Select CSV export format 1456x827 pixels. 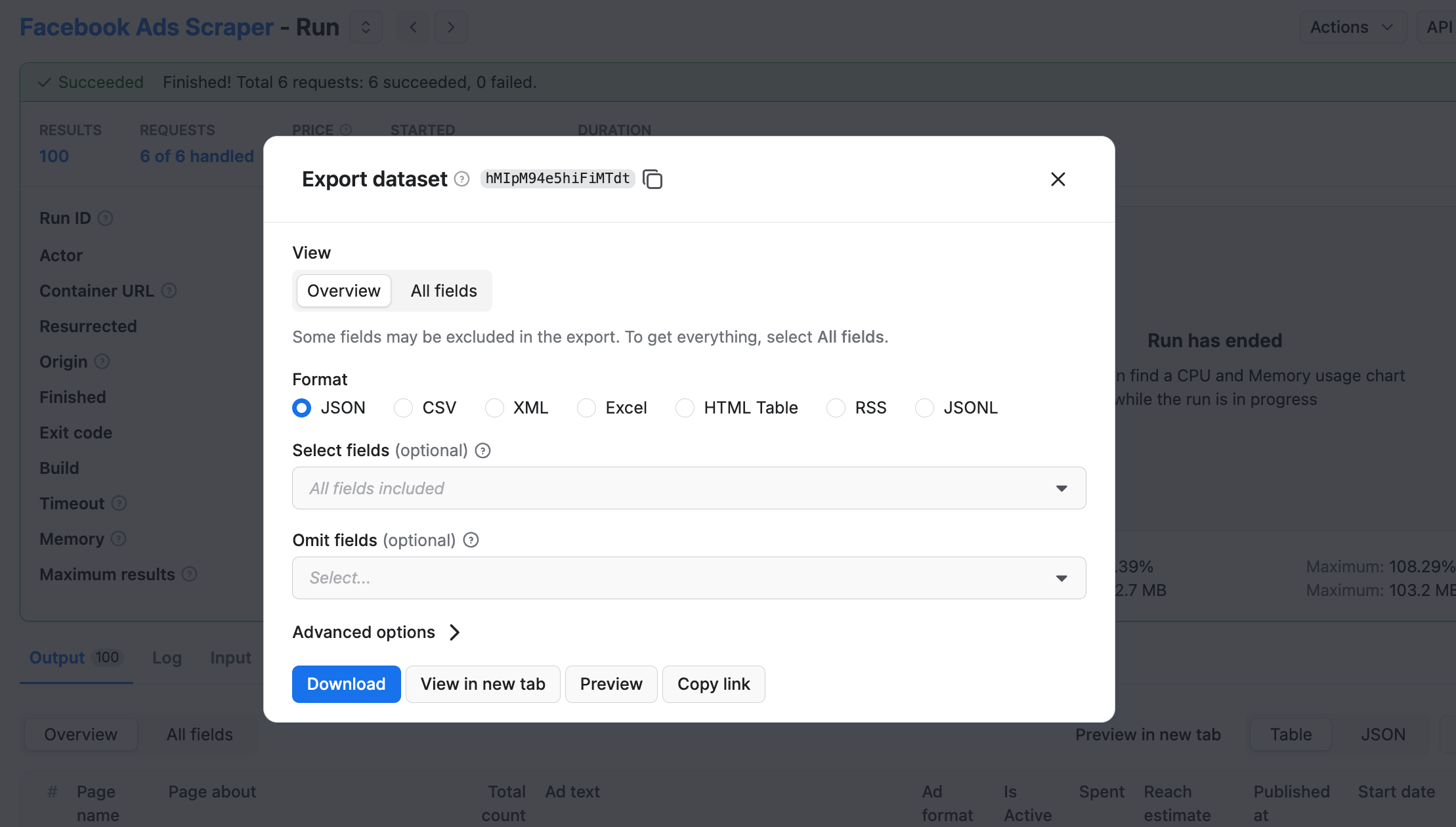[x=403, y=408]
